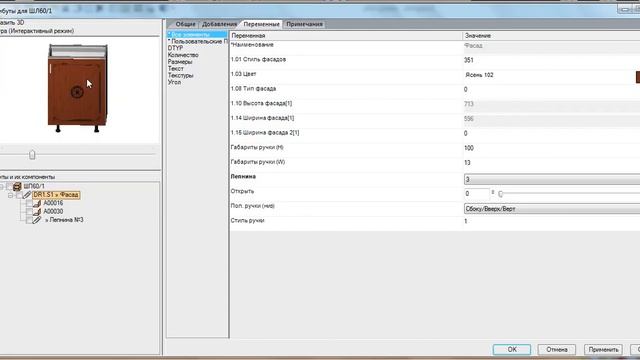
Task: Click the Открыть slider handle
Action: click(500, 194)
